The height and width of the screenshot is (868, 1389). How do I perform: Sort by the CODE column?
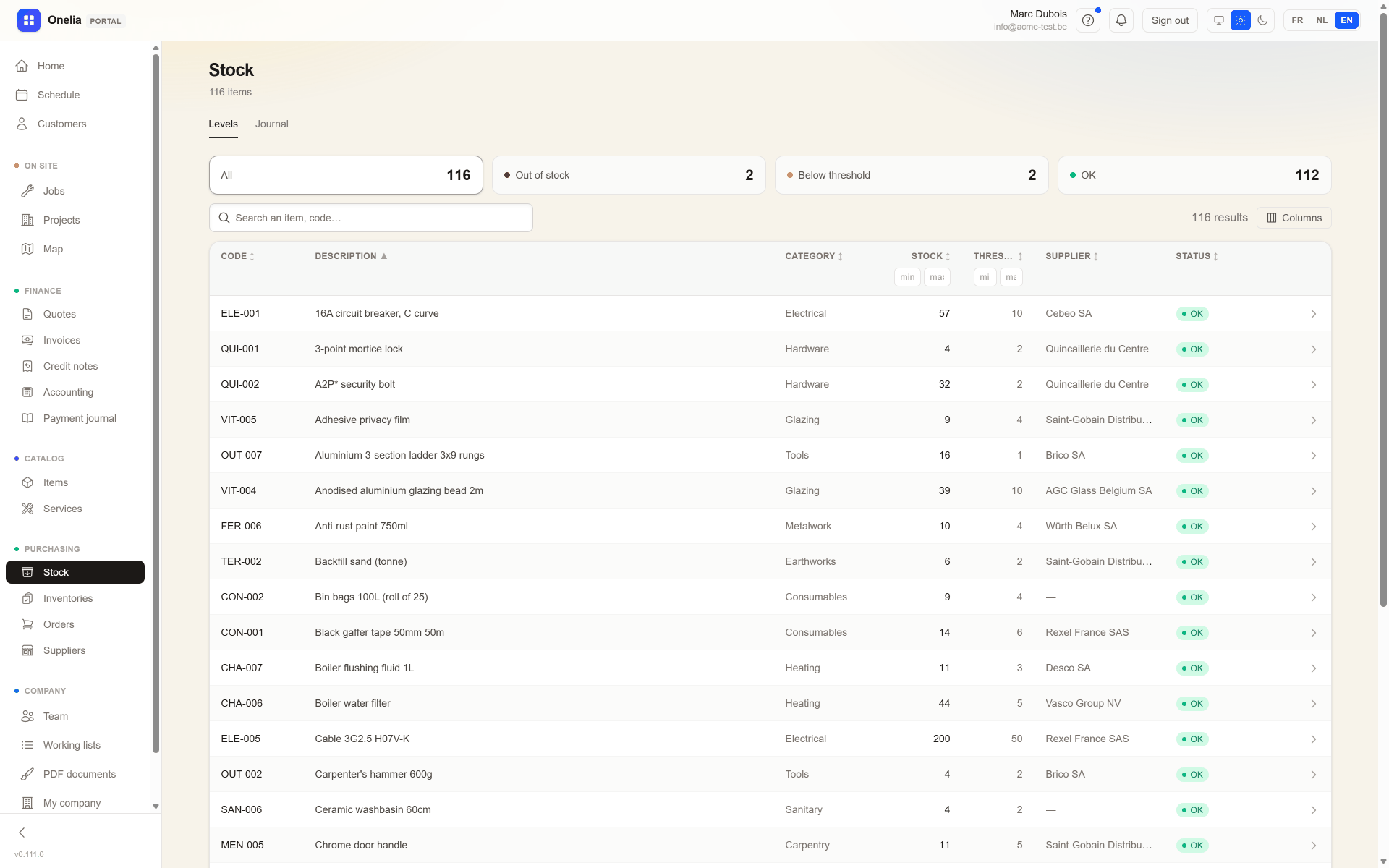point(237,256)
